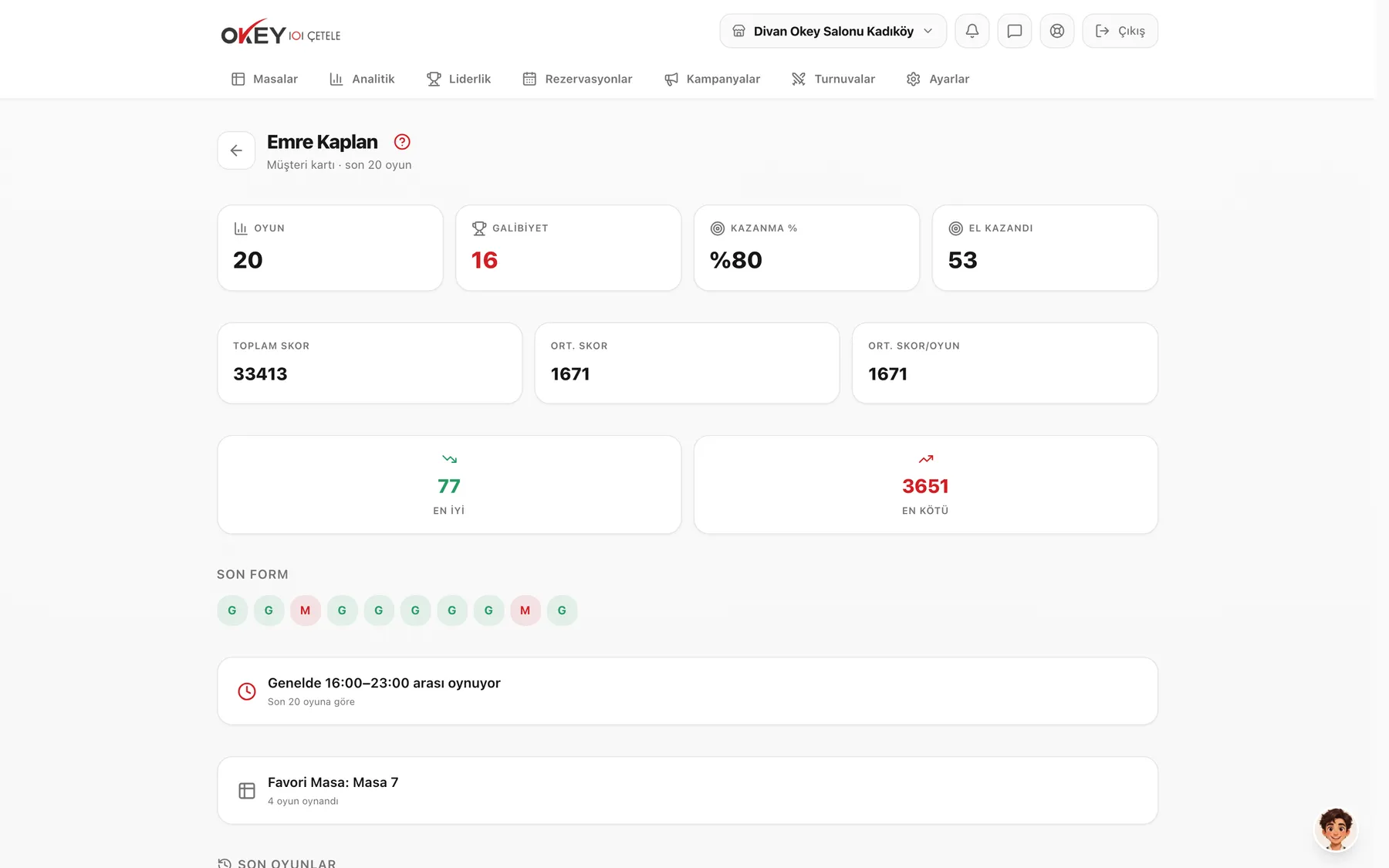The height and width of the screenshot is (868, 1389).
Task: Open the Ayarlar settings tab
Action: pos(938,79)
